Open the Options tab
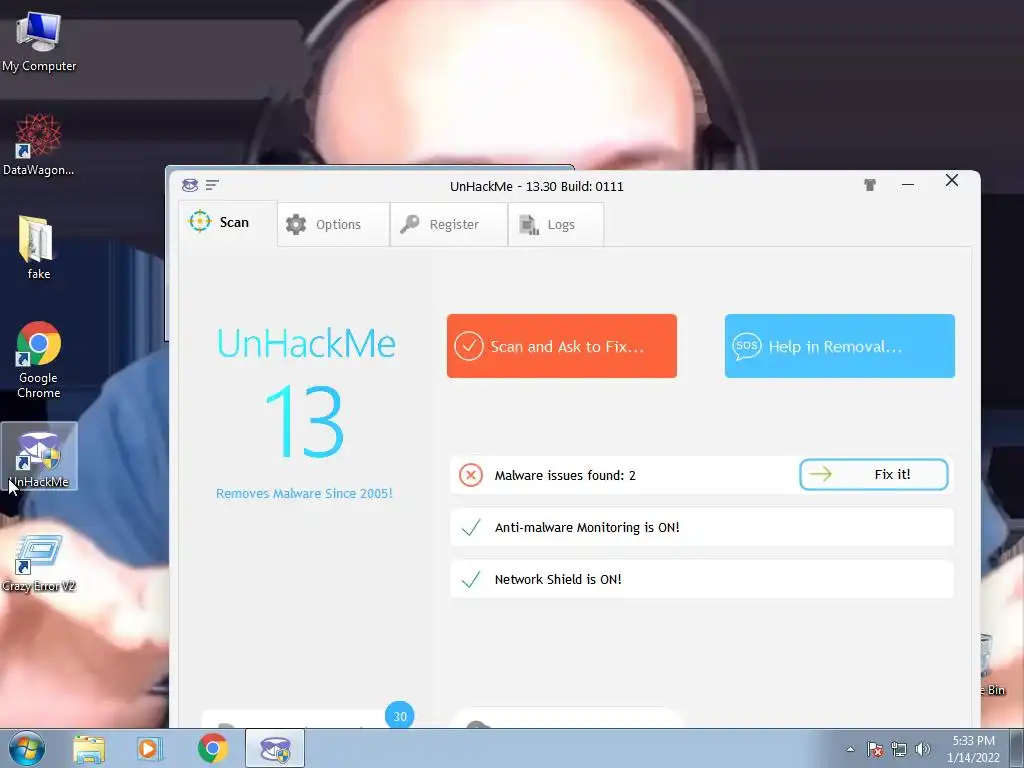This screenshot has height=768, width=1024. (333, 225)
